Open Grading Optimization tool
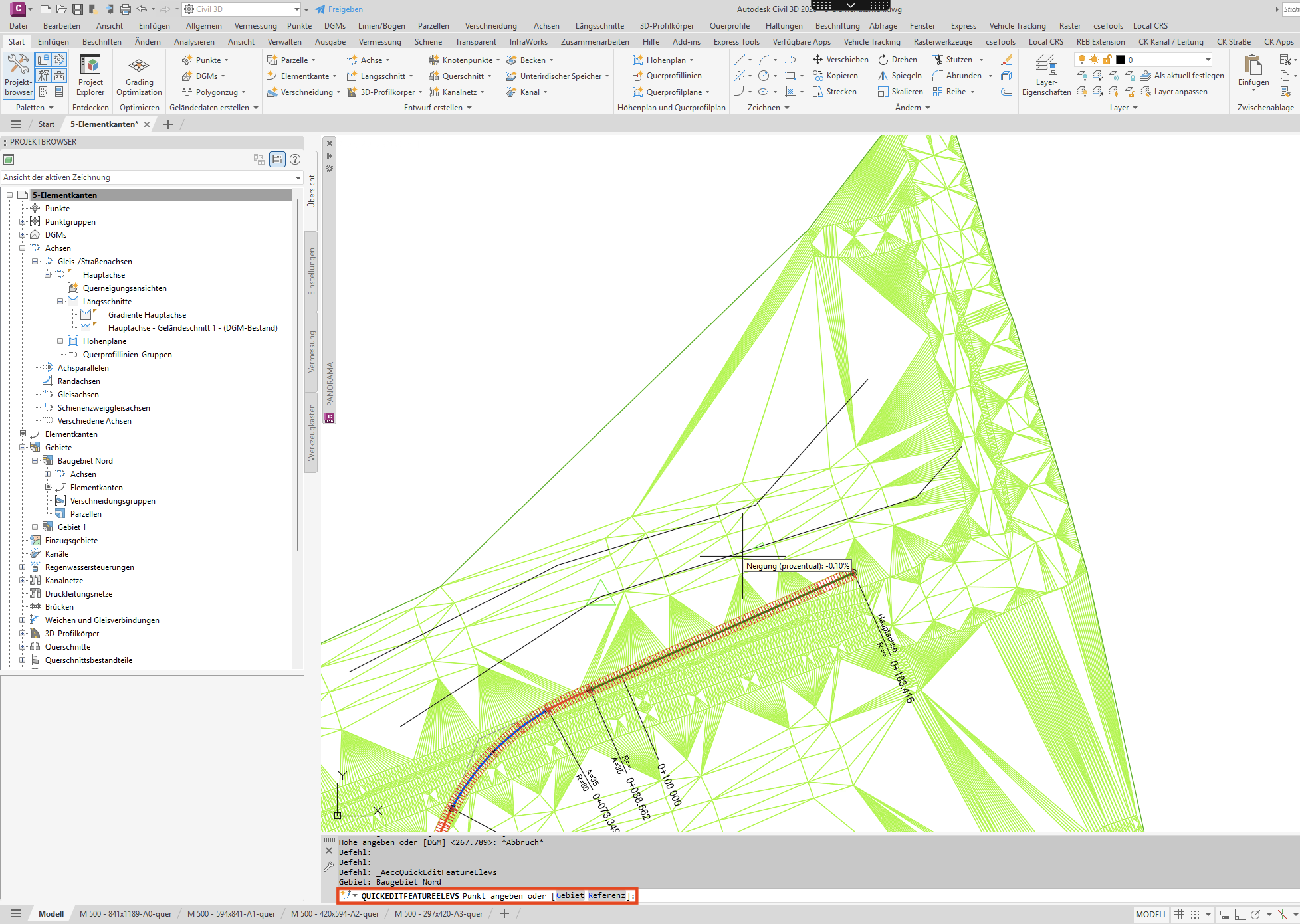Image resolution: width=1300 pixels, height=924 pixels. 139,75
